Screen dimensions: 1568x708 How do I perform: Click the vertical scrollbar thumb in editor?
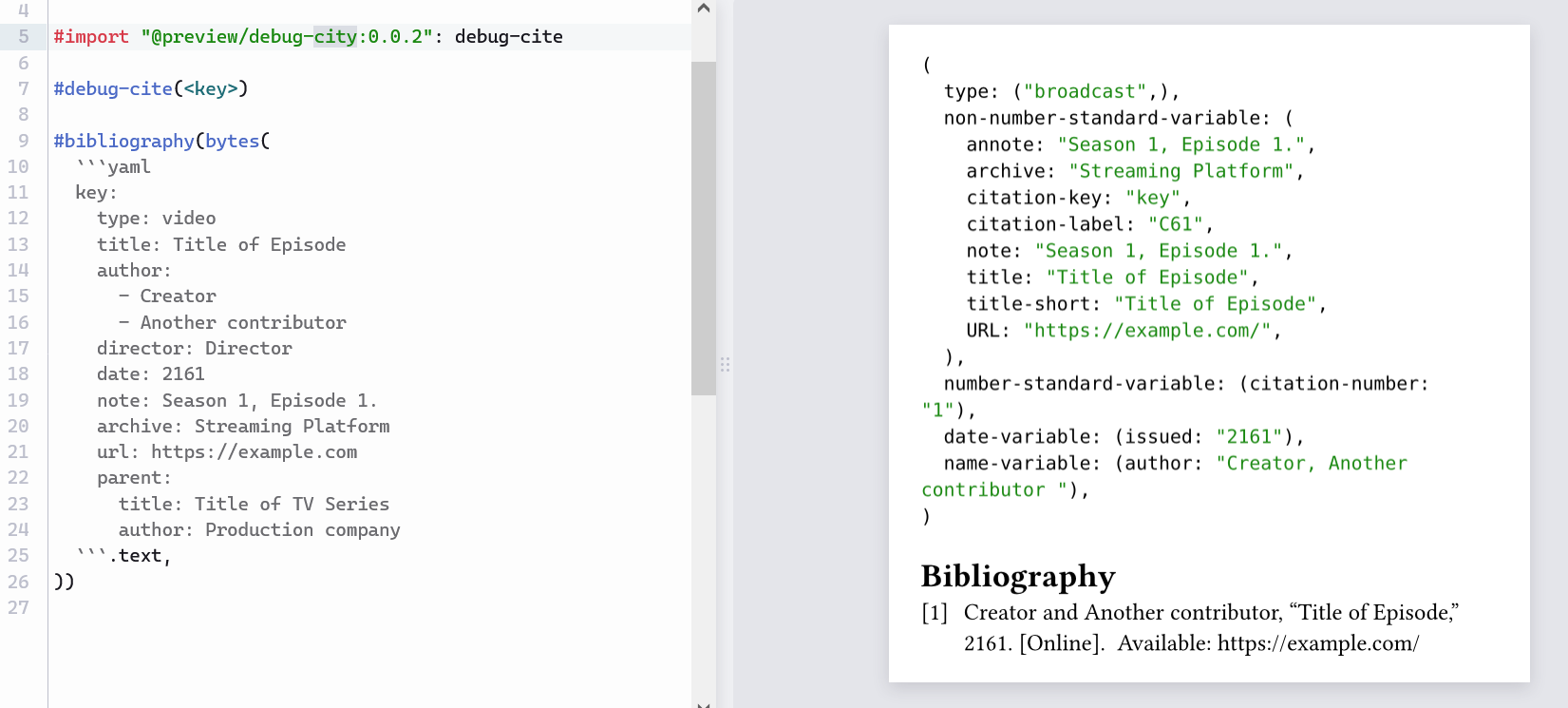click(x=703, y=228)
